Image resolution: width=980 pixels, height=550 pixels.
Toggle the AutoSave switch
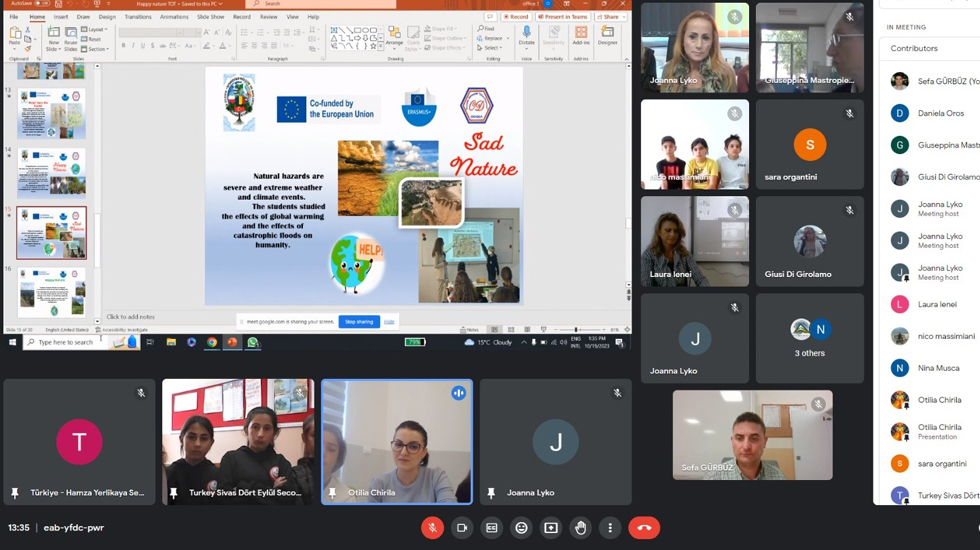42,4
